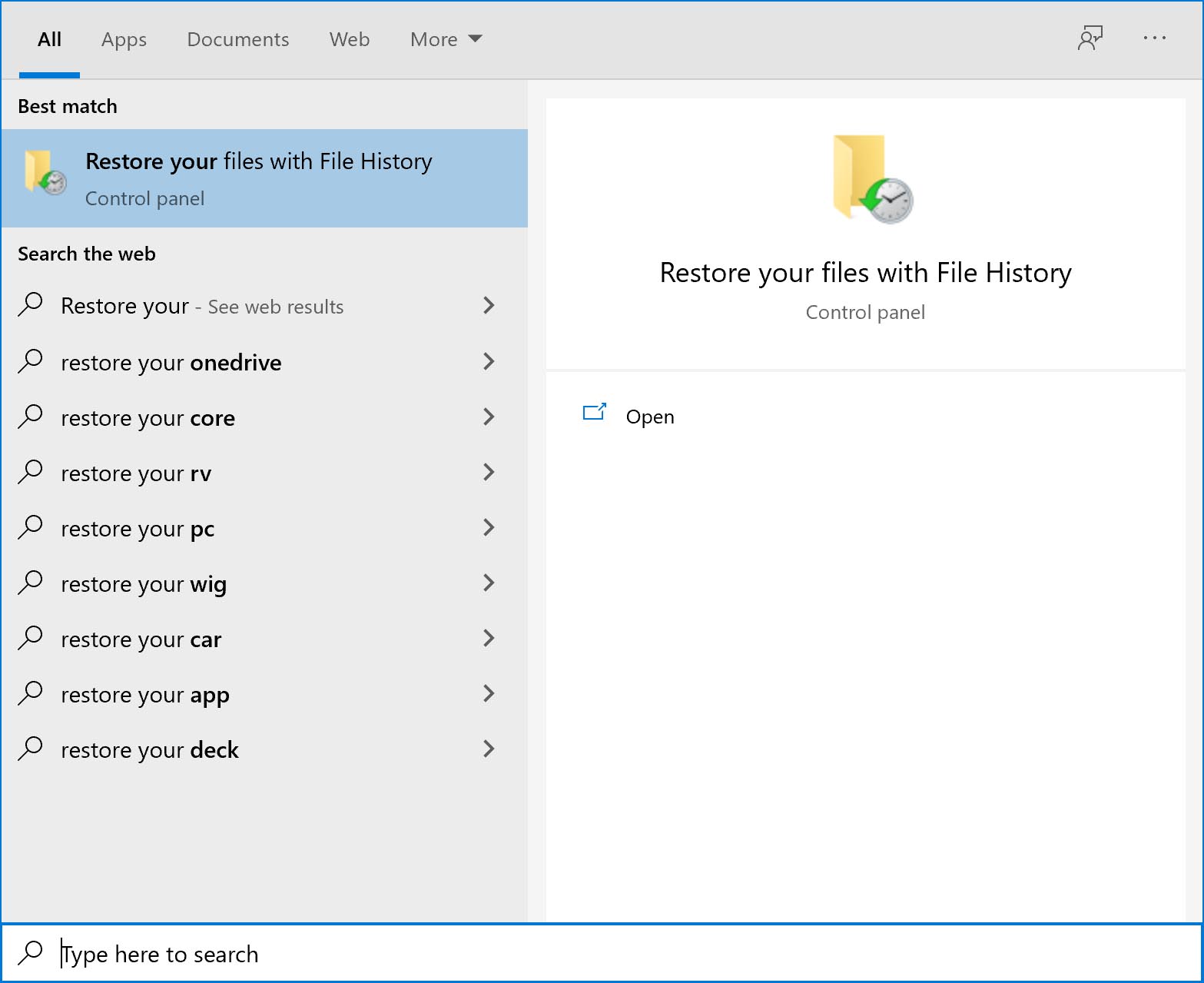Expand arrow for 'restore your app'
The image size is (1204, 983).
coord(489,693)
